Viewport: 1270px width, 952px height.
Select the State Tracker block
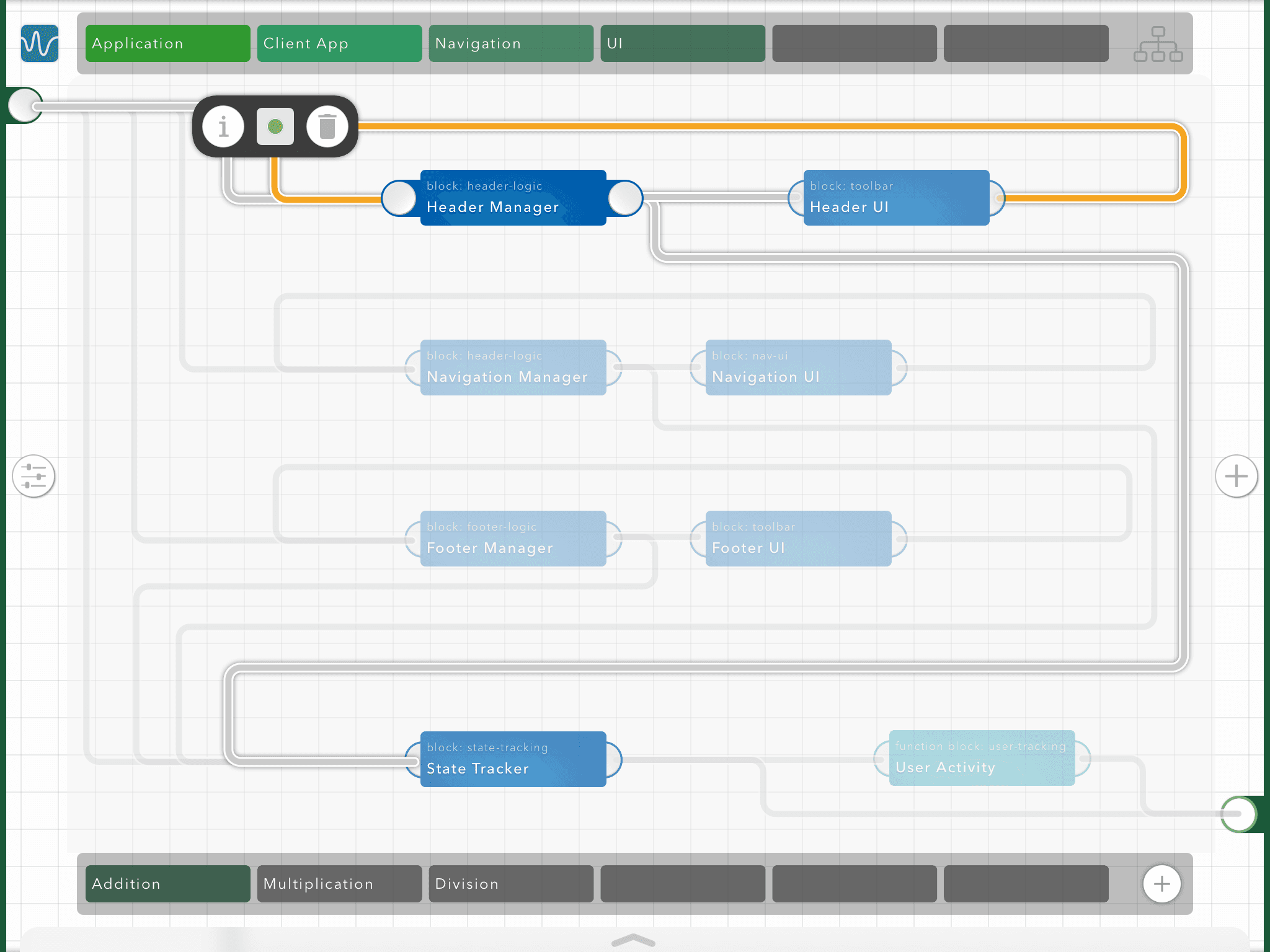pyautogui.click(x=513, y=759)
